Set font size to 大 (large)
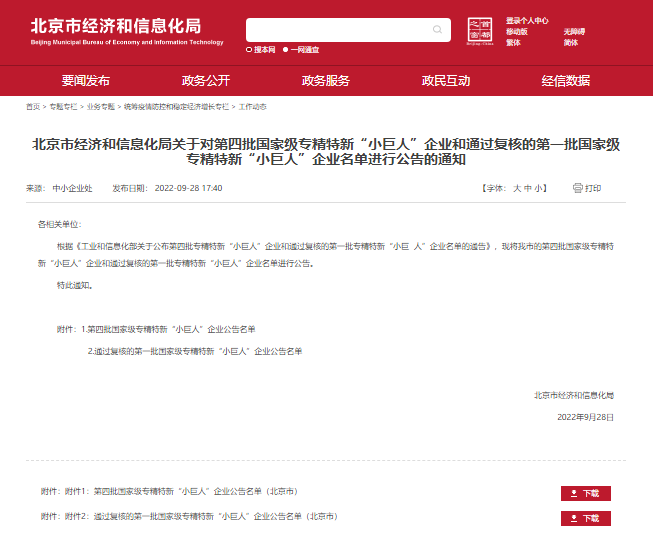This screenshot has width=653, height=537. tap(517, 188)
